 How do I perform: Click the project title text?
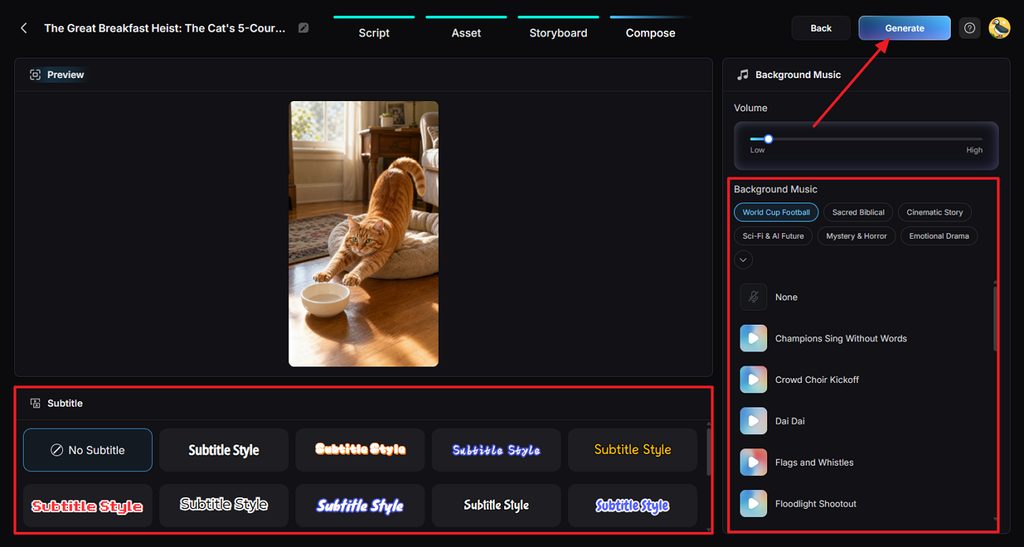pos(165,28)
